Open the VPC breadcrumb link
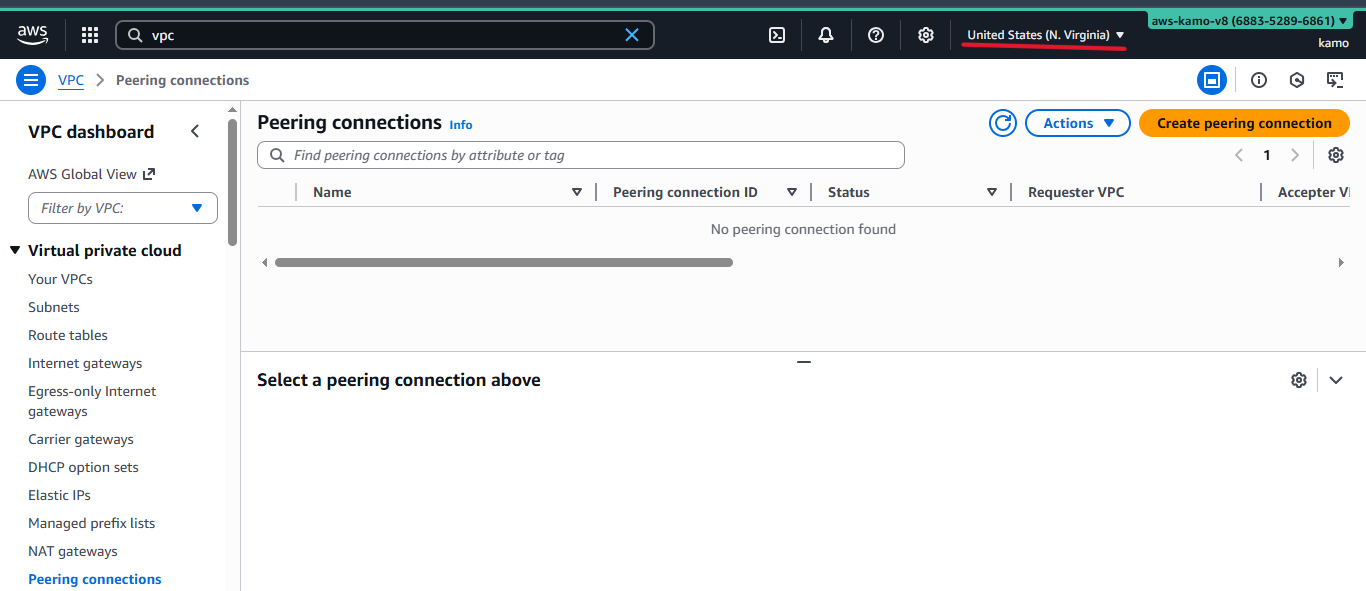Screen dimensions: 1366x591 pyautogui.click(x=70, y=80)
